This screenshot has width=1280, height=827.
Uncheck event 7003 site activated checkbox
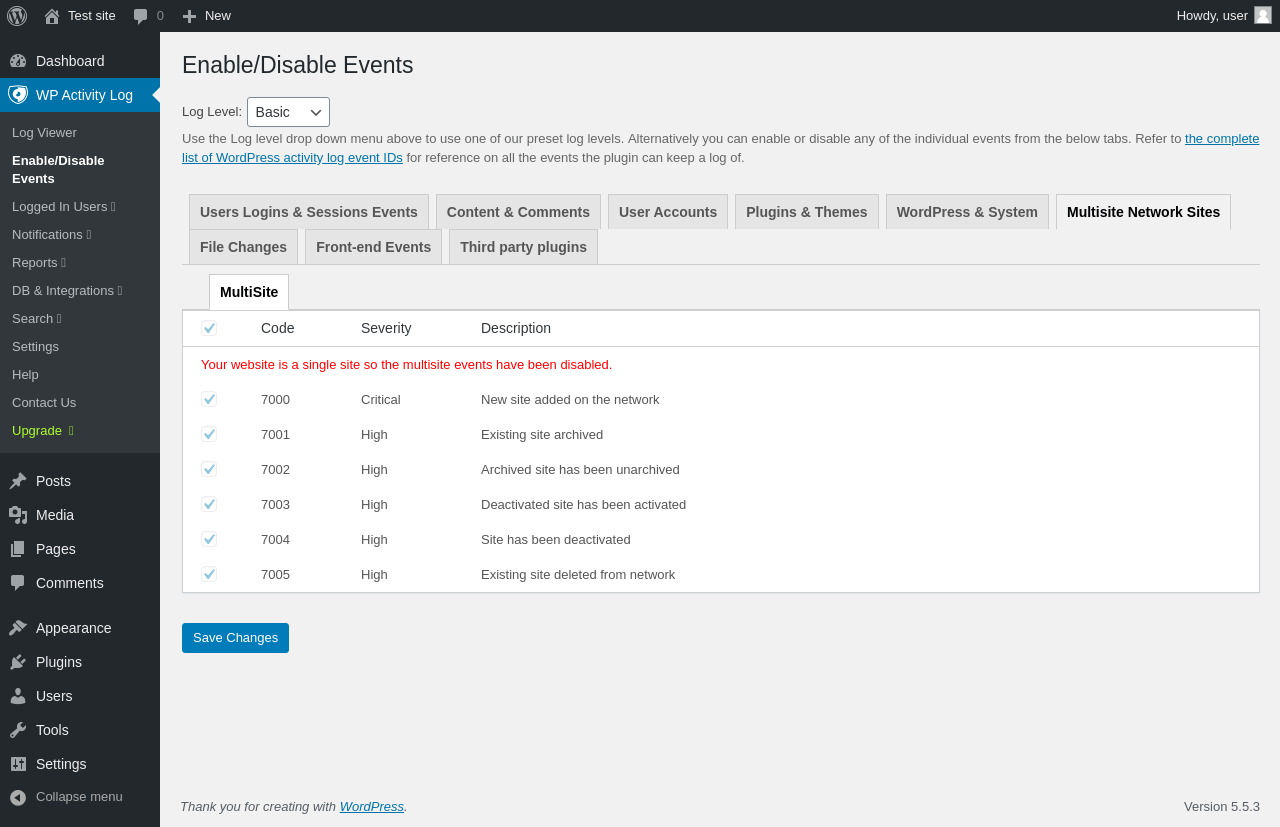pyautogui.click(x=209, y=504)
